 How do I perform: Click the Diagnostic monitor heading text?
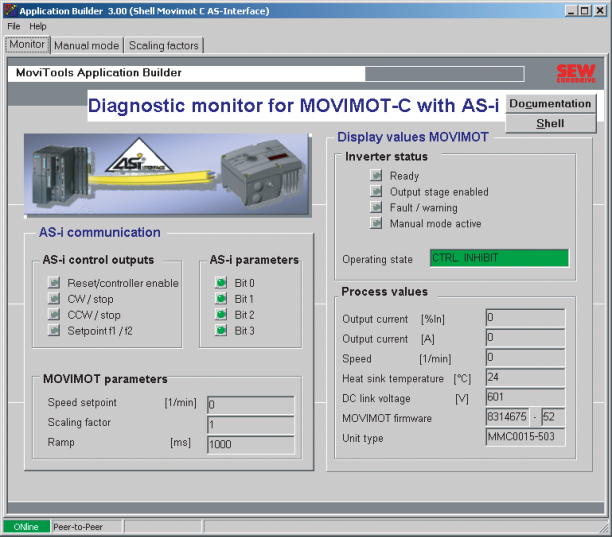coord(293,105)
